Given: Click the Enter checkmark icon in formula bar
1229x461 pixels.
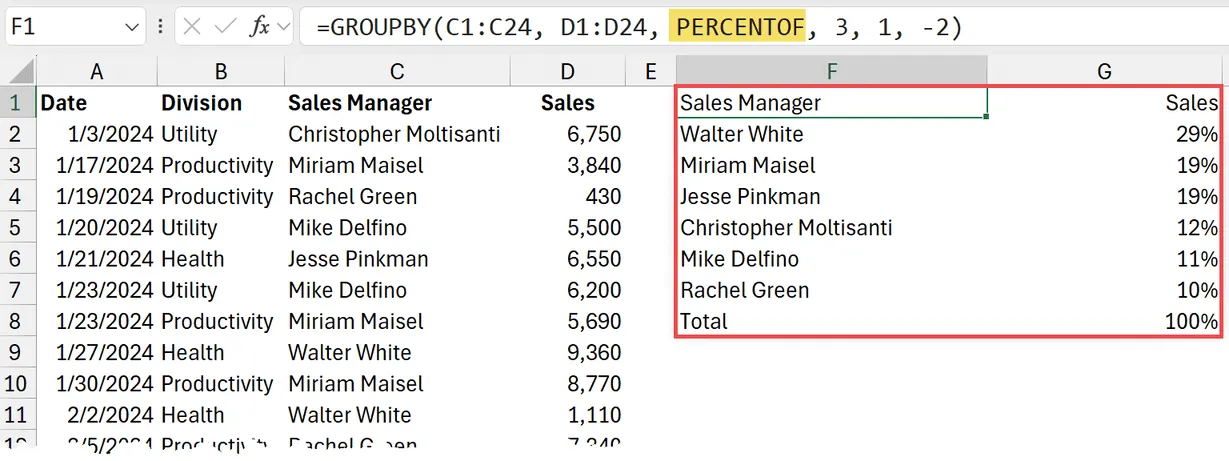Looking at the screenshot, I should (x=226, y=28).
